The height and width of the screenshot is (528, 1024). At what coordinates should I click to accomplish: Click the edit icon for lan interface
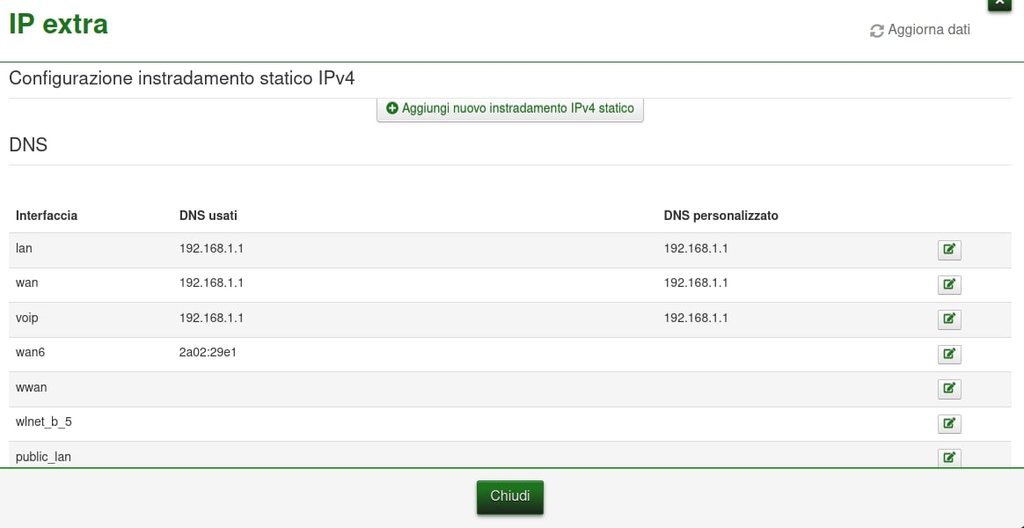tap(949, 250)
